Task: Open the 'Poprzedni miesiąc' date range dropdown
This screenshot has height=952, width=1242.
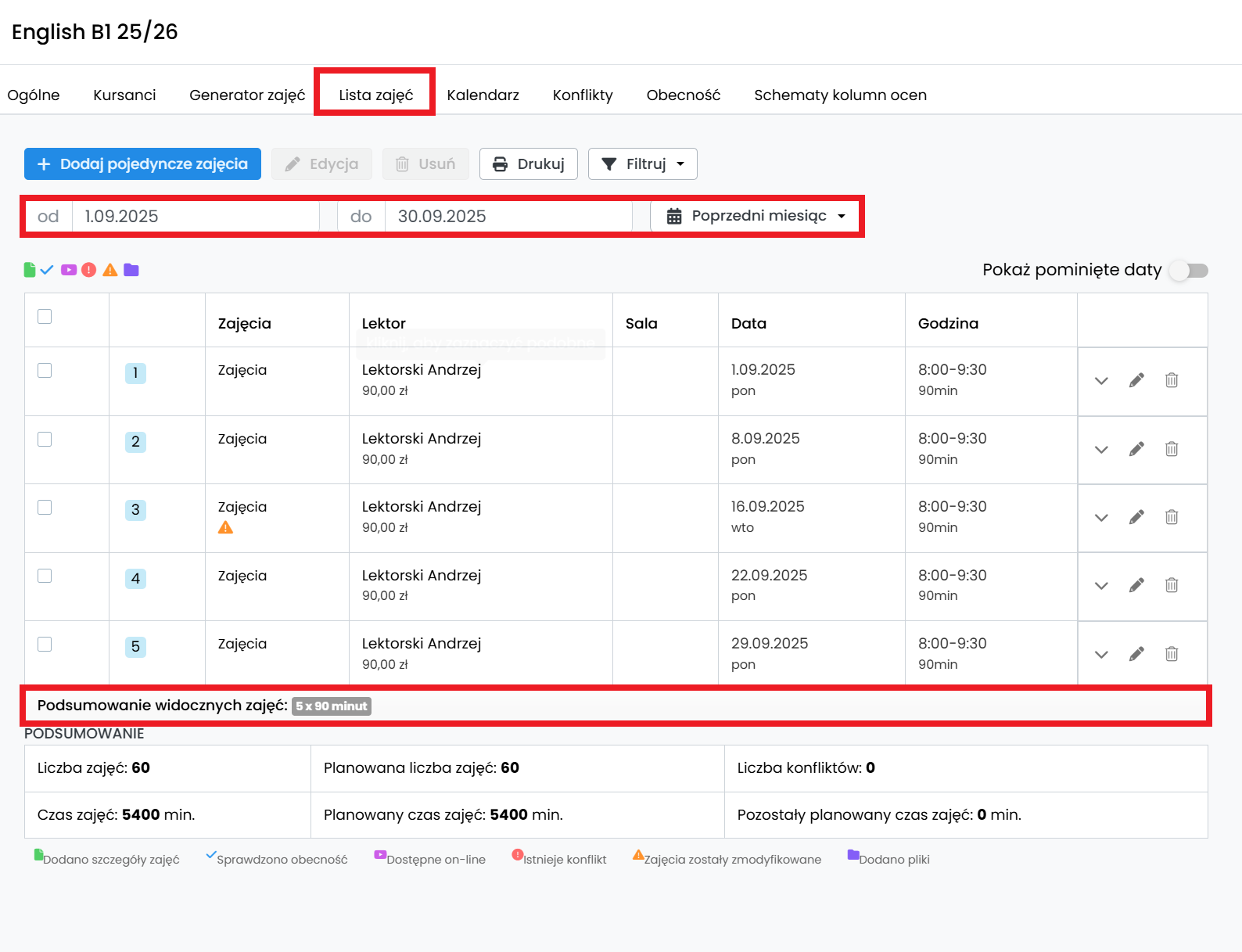Action: pyautogui.click(x=756, y=216)
